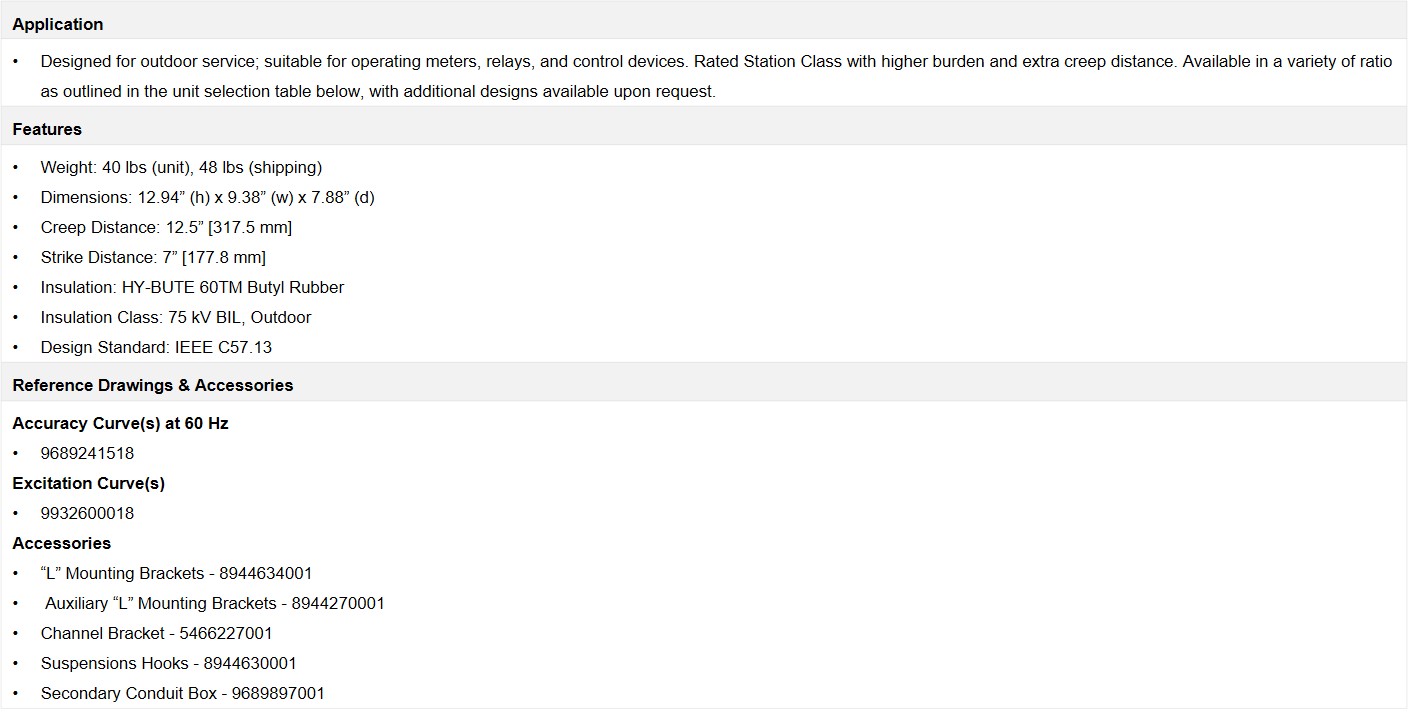
Task: Click Reference Drawings & Accessories header
Action: 153,385
